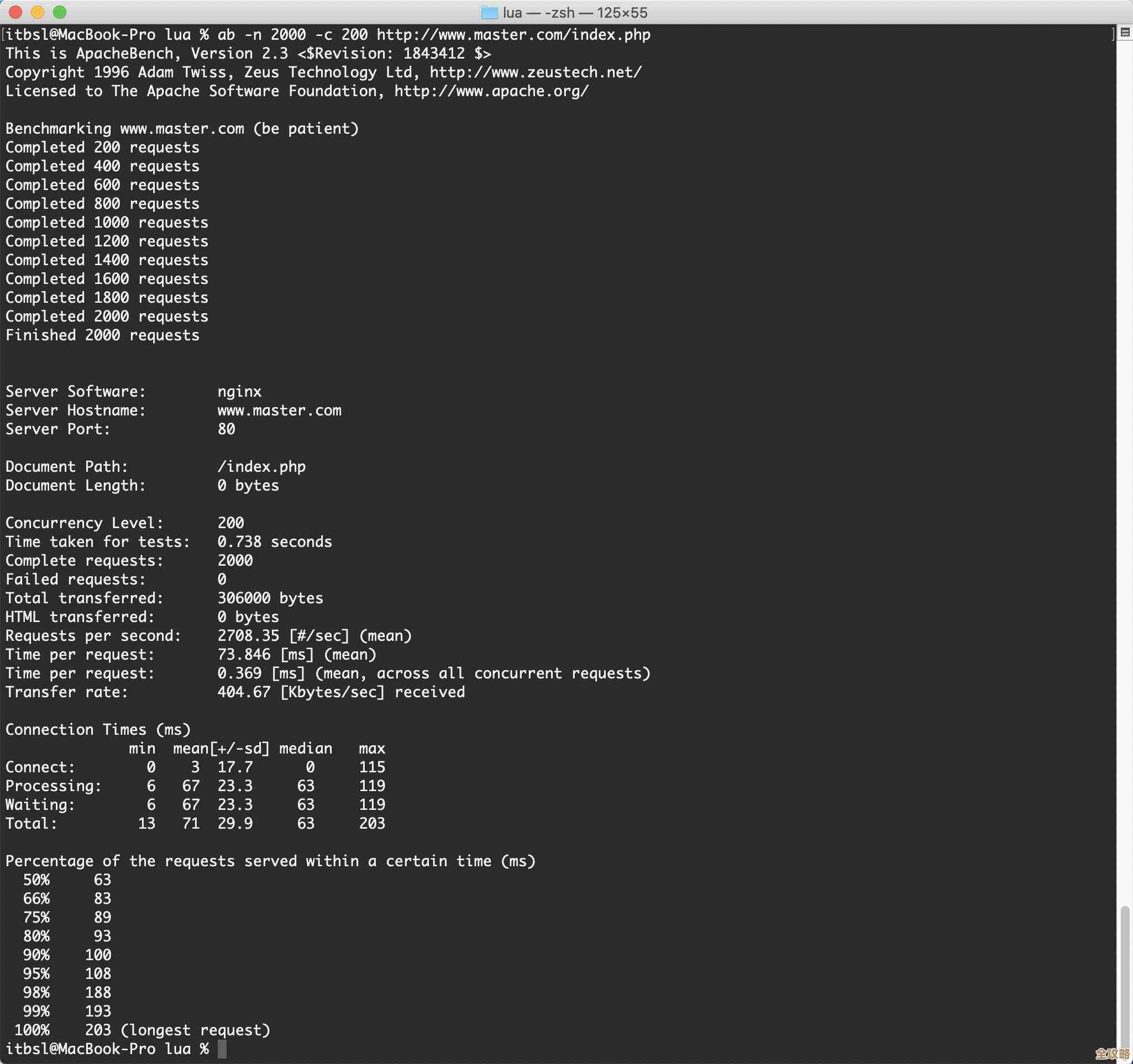Viewport: 1133px width, 1064px height.
Task: Click the 'Concurrency Level: 200' line
Action: [x=124, y=522]
